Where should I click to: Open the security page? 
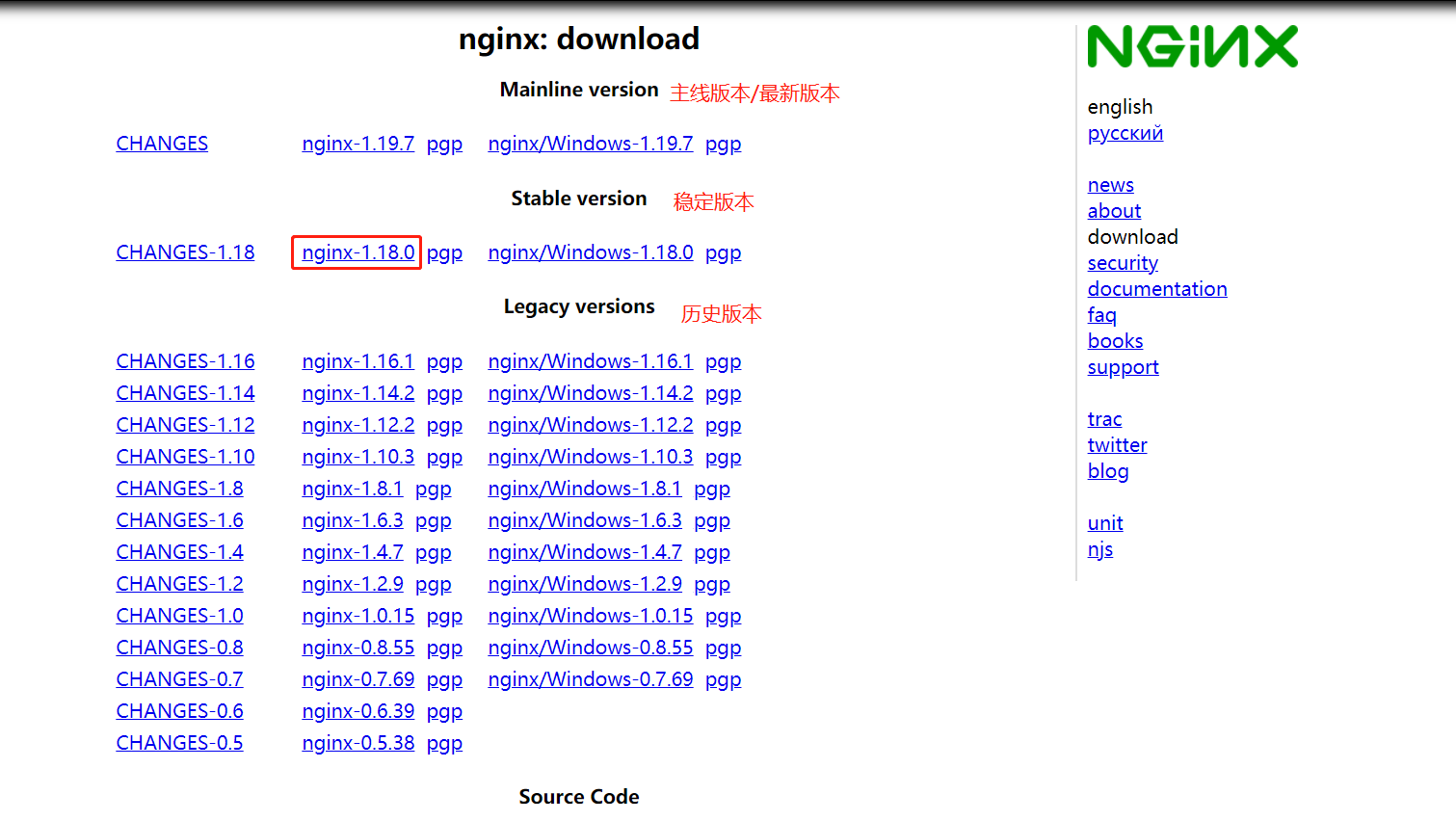1123,263
